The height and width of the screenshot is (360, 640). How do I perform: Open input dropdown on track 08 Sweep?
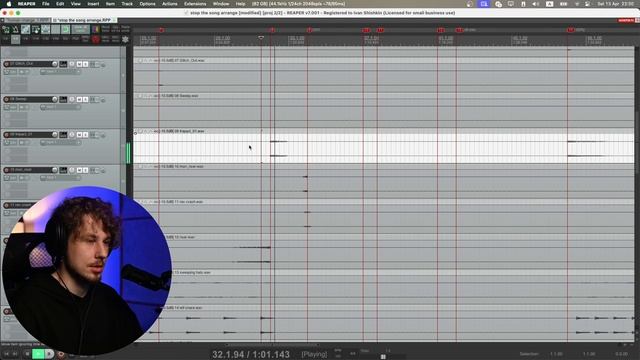click(x=60, y=107)
